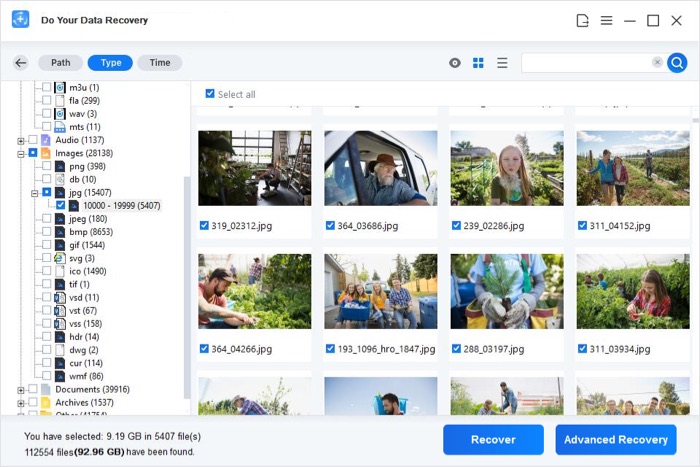Switch to the Path tab
The image size is (700, 467).
(61, 63)
